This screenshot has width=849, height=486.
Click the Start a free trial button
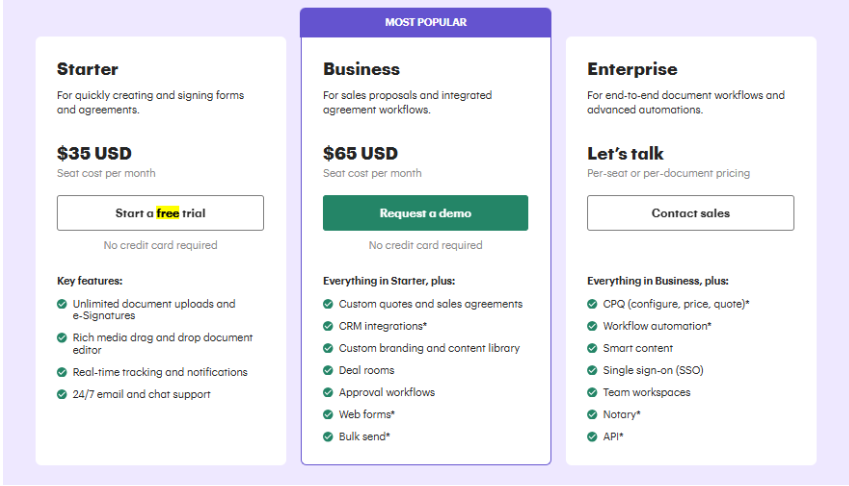pyautogui.click(x=160, y=213)
